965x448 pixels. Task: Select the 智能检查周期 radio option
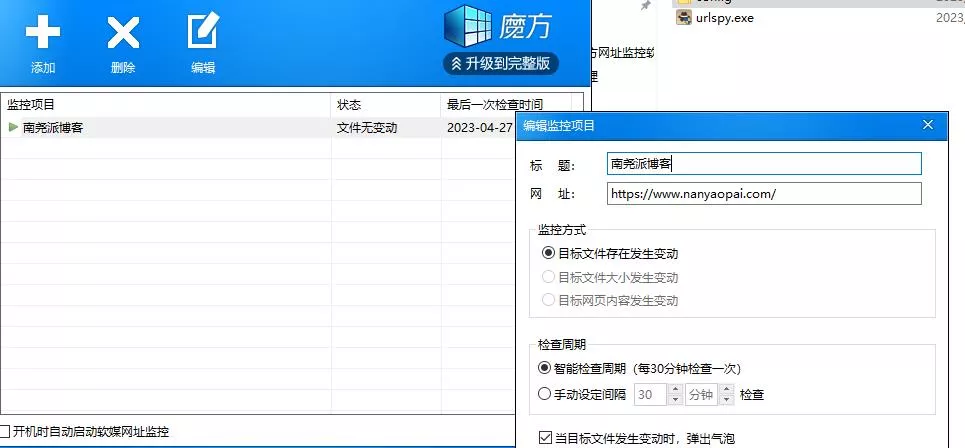pyautogui.click(x=544, y=368)
